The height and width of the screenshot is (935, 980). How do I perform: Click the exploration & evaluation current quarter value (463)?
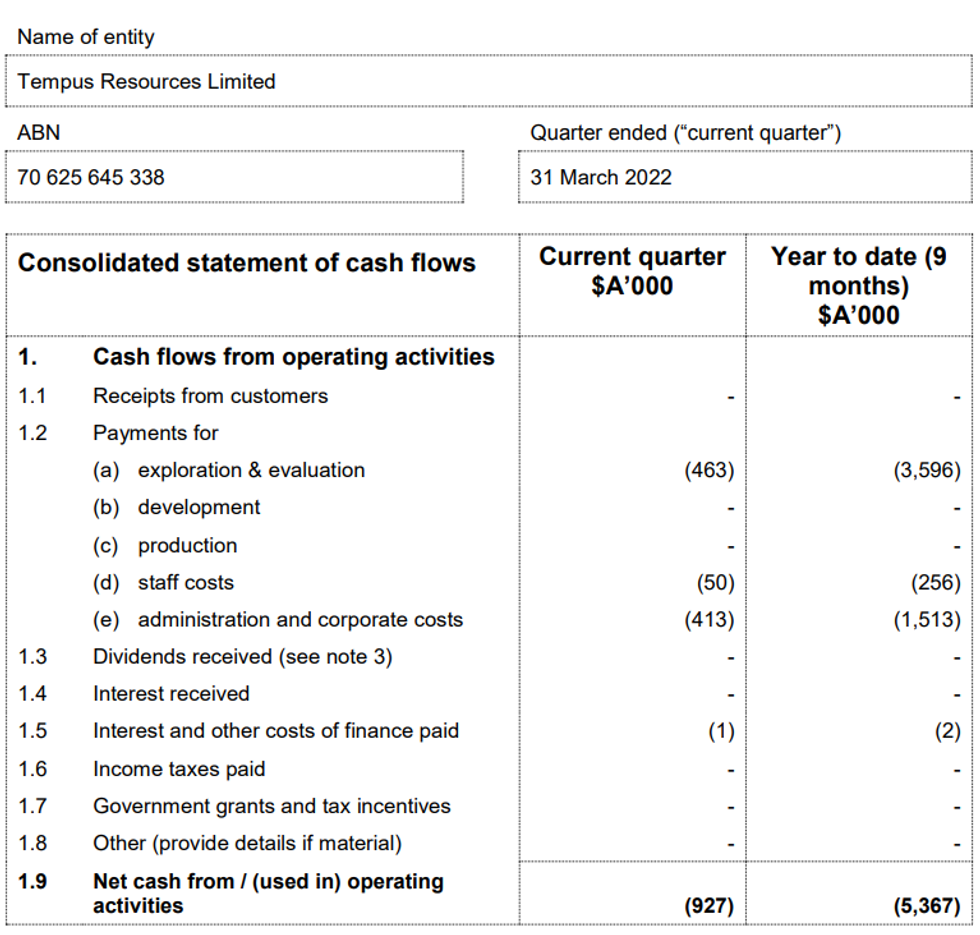(x=709, y=470)
